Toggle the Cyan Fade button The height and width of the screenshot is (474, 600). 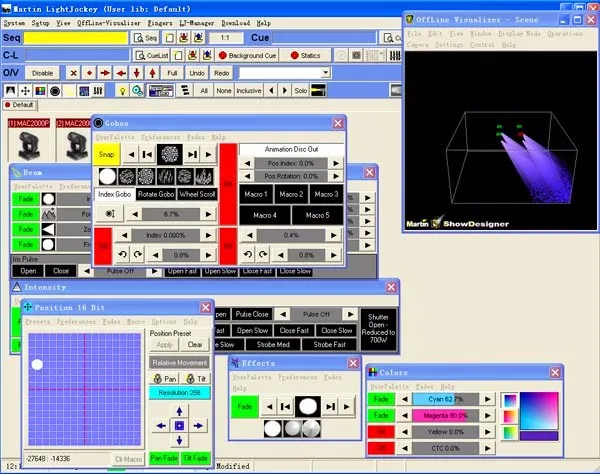(x=381, y=399)
